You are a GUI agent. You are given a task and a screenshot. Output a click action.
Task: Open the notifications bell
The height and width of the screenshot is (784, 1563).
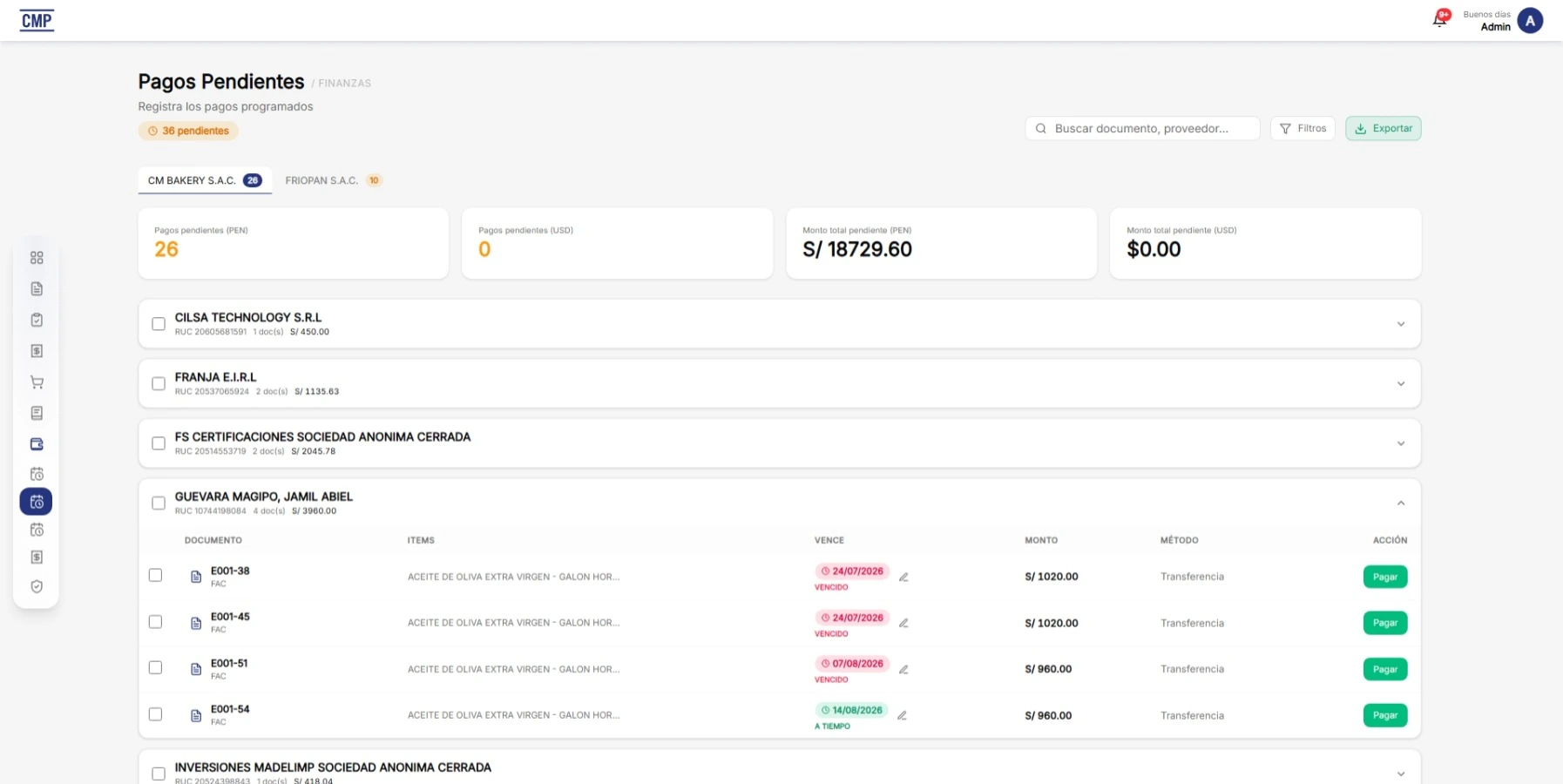pyautogui.click(x=1440, y=19)
